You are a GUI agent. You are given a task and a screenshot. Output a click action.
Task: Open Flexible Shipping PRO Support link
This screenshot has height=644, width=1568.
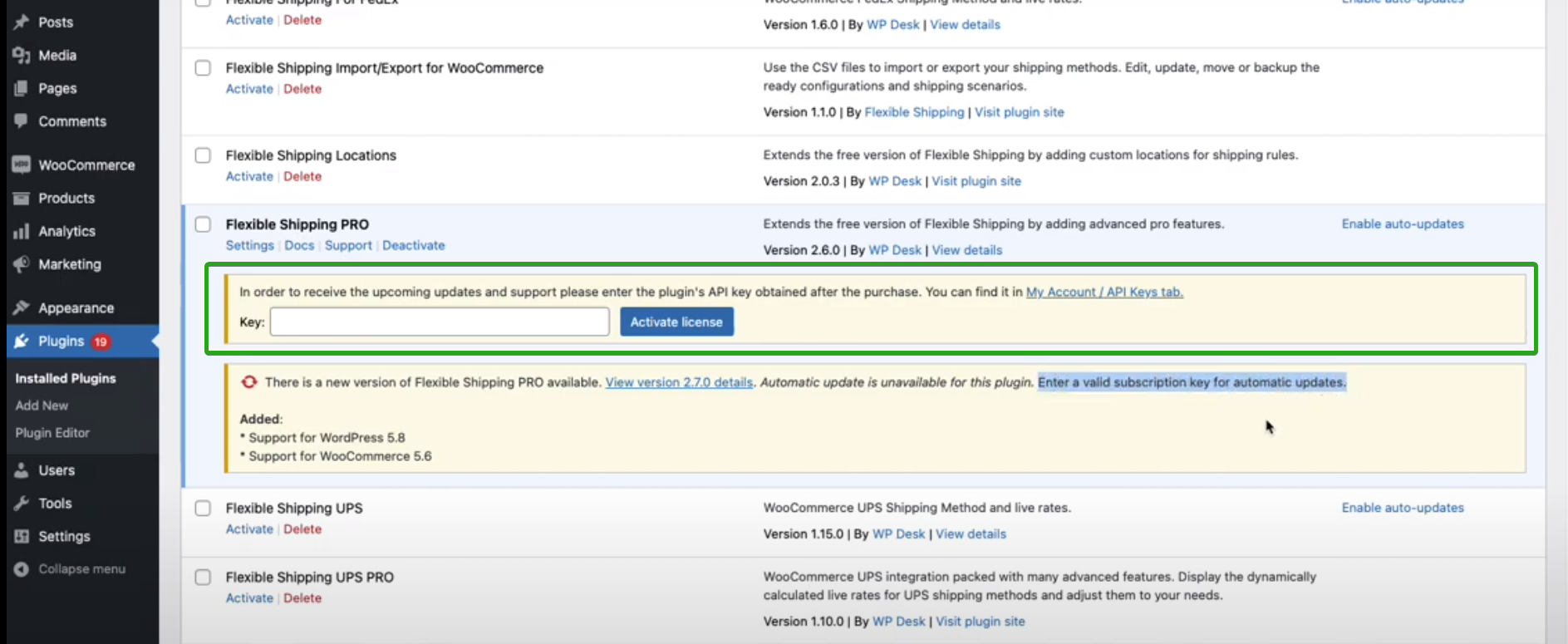[348, 246]
